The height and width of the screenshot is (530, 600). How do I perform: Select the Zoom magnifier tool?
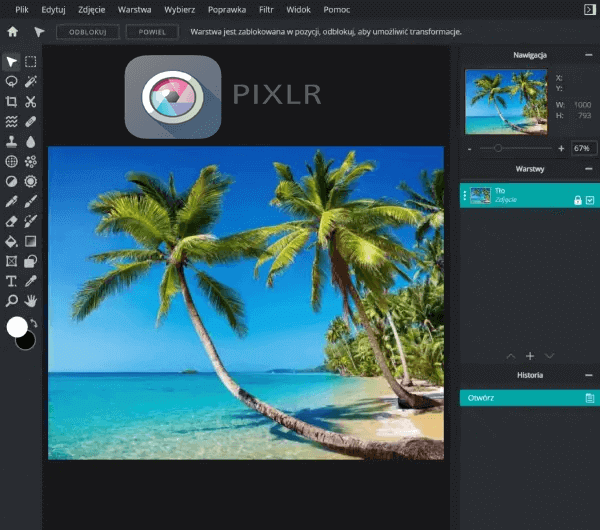pyautogui.click(x=11, y=301)
